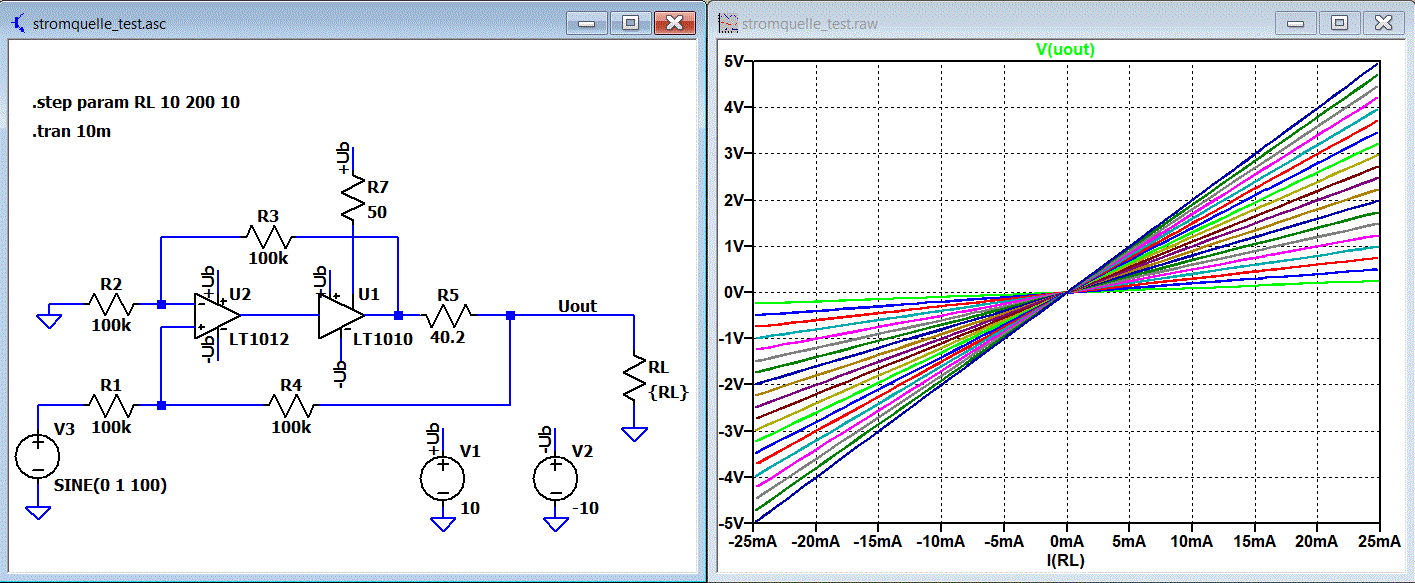Select the LT1012 op-amp symbol U2
Image resolution: width=1415 pixels, height=583 pixels.
click(217, 317)
